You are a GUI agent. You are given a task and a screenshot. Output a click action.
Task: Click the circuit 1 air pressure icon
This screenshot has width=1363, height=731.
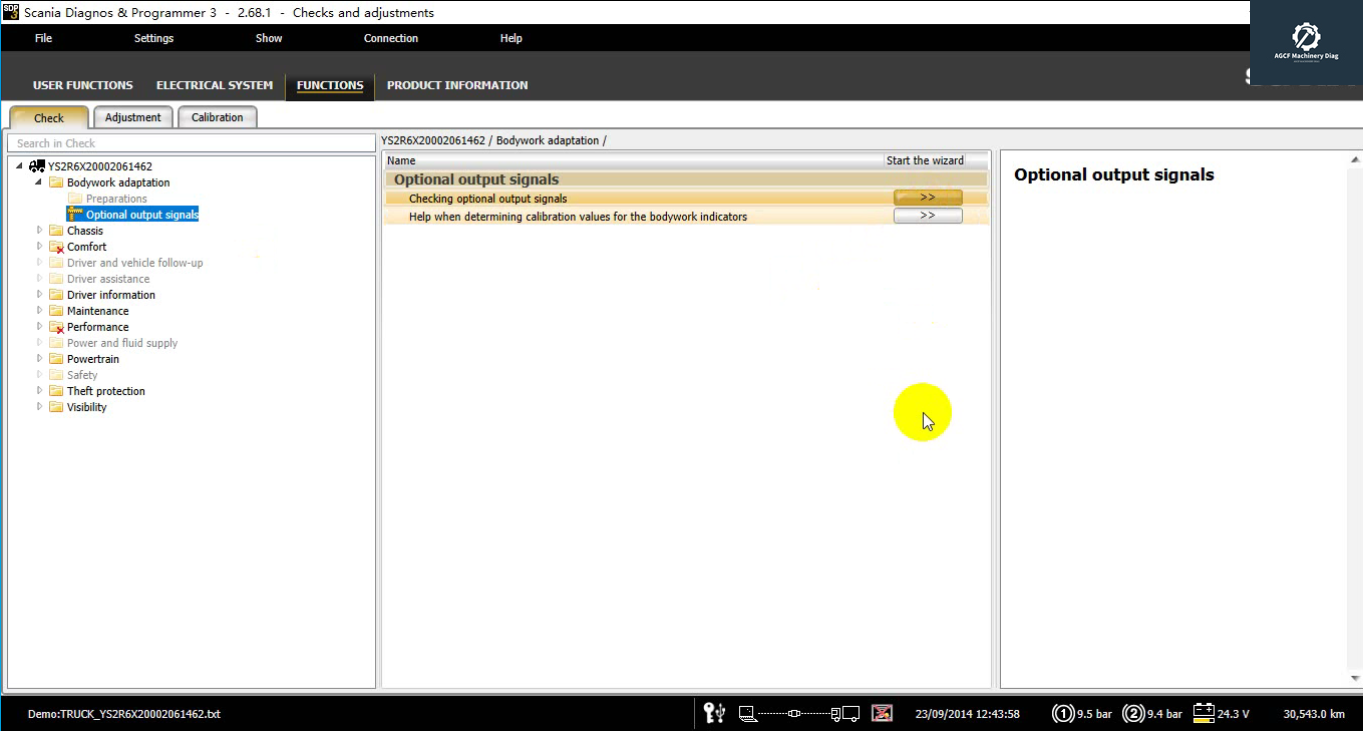[x=1062, y=714]
